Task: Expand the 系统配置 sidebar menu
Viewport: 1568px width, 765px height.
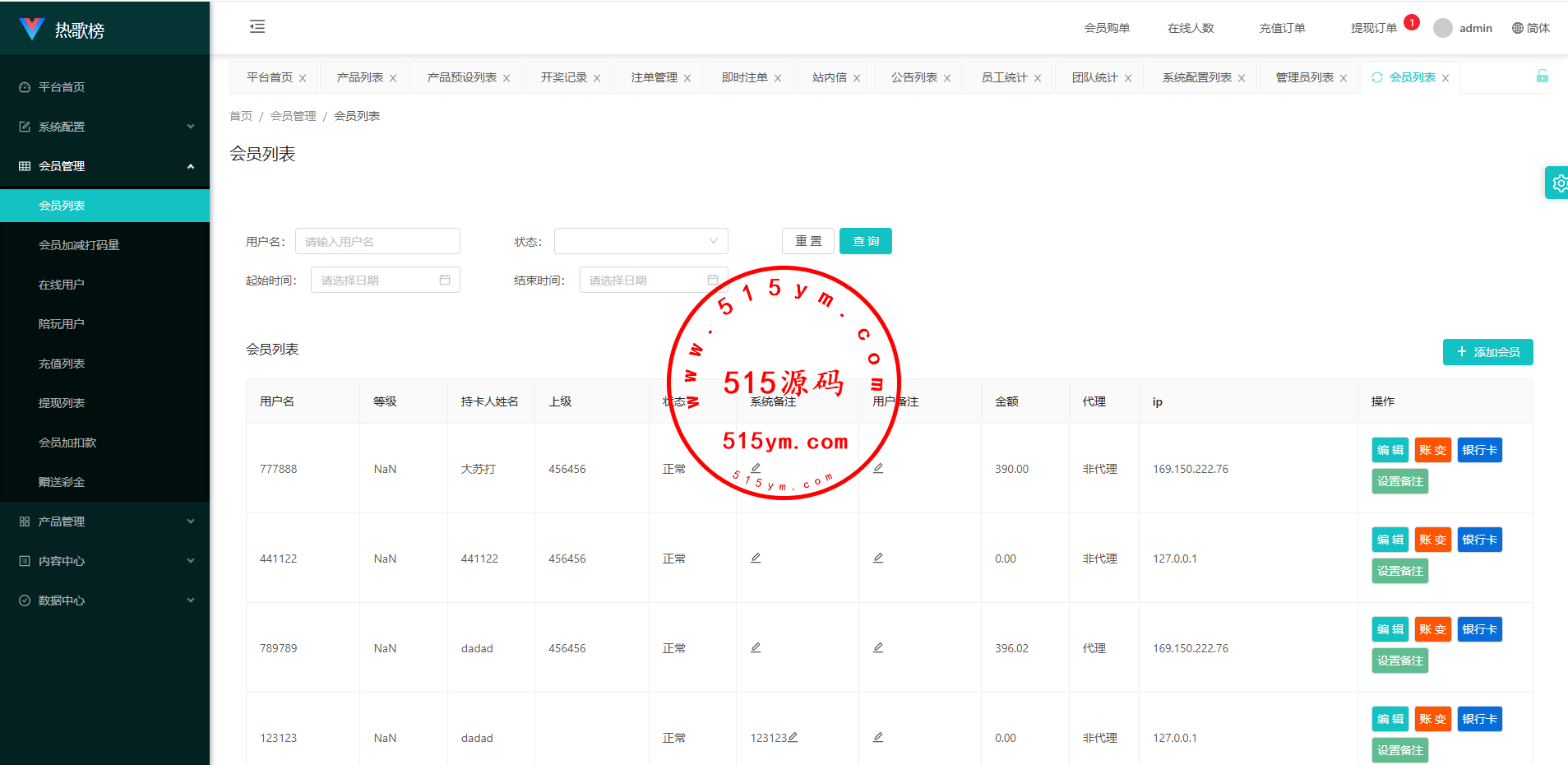Action: point(105,127)
